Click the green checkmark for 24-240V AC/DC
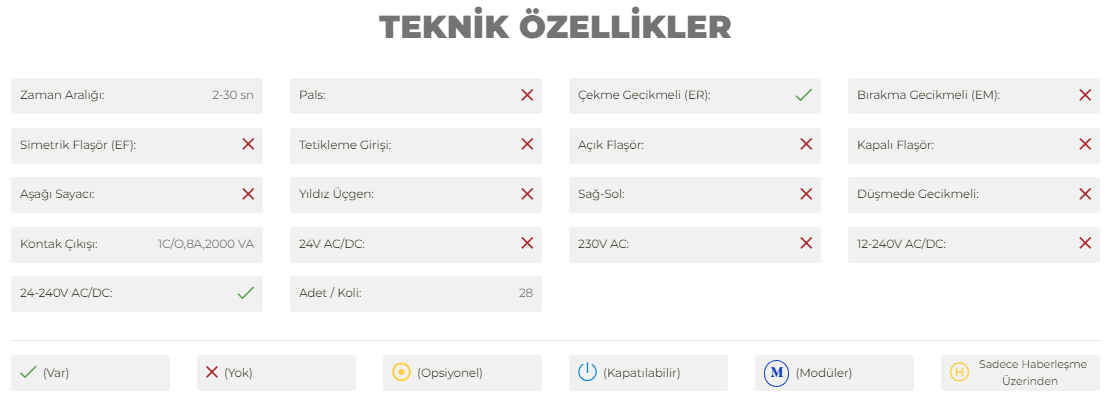1107x400 pixels. coord(246,293)
